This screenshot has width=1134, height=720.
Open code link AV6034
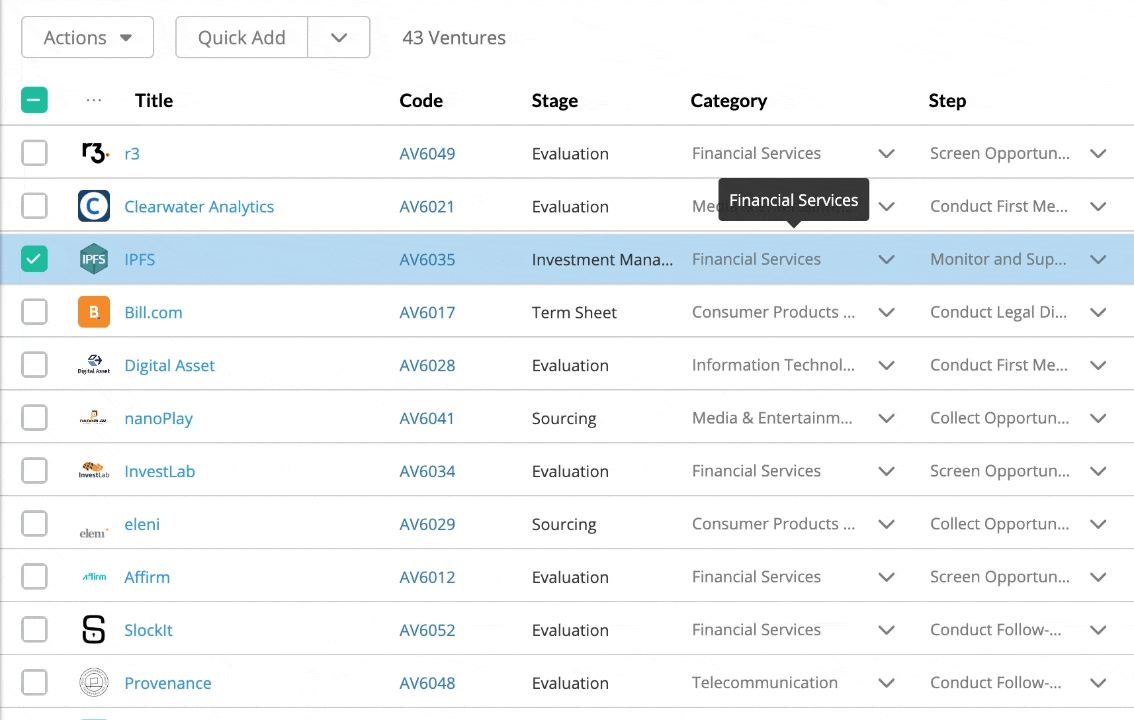point(427,471)
